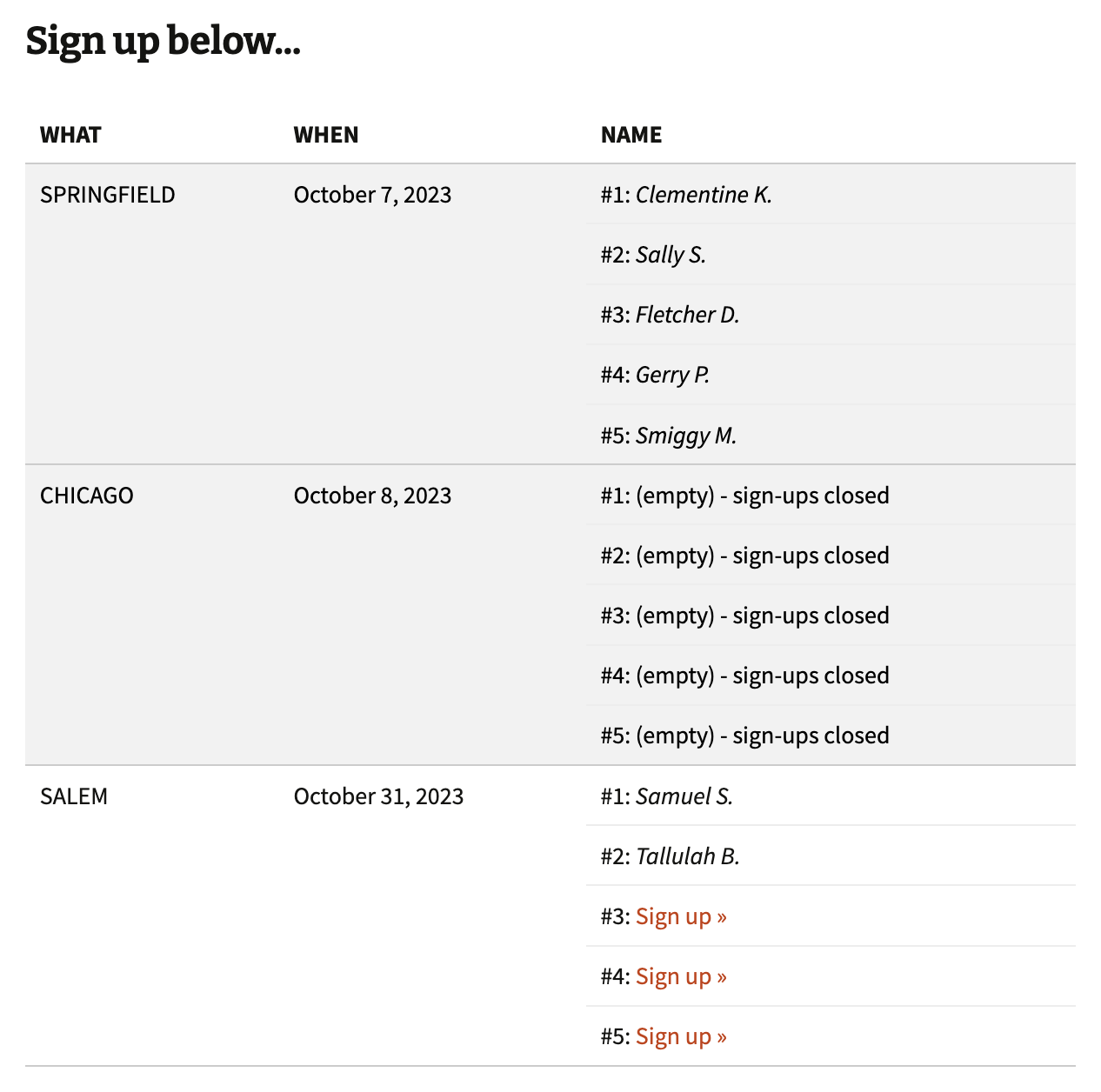The height and width of the screenshot is (1092, 1101).
Task: Click the October 8, 2023 date
Action: pos(372,496)
